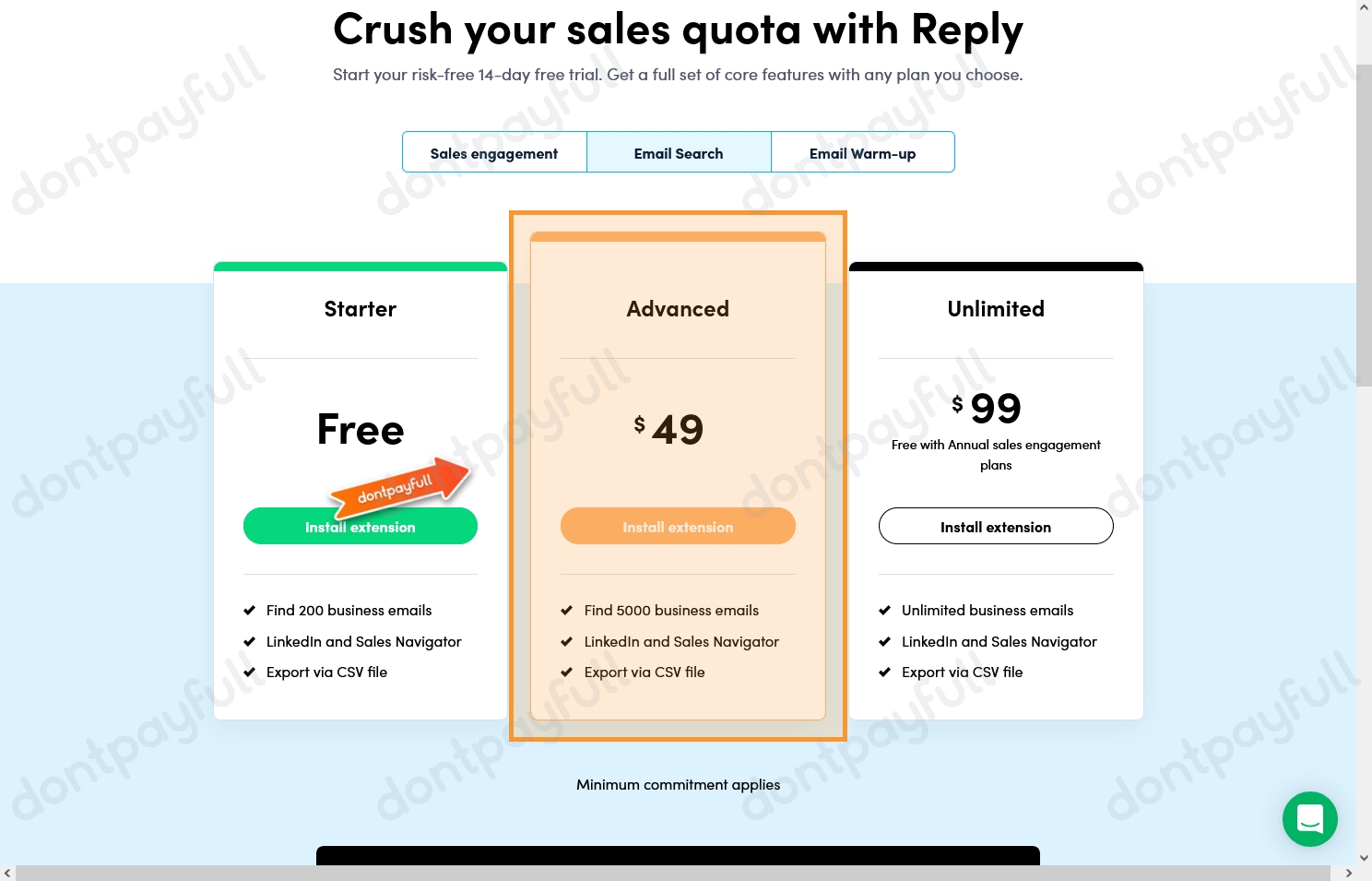Click the checkmark beside LinkedIn and Sales Navigator in Advanced

[567, 641]
